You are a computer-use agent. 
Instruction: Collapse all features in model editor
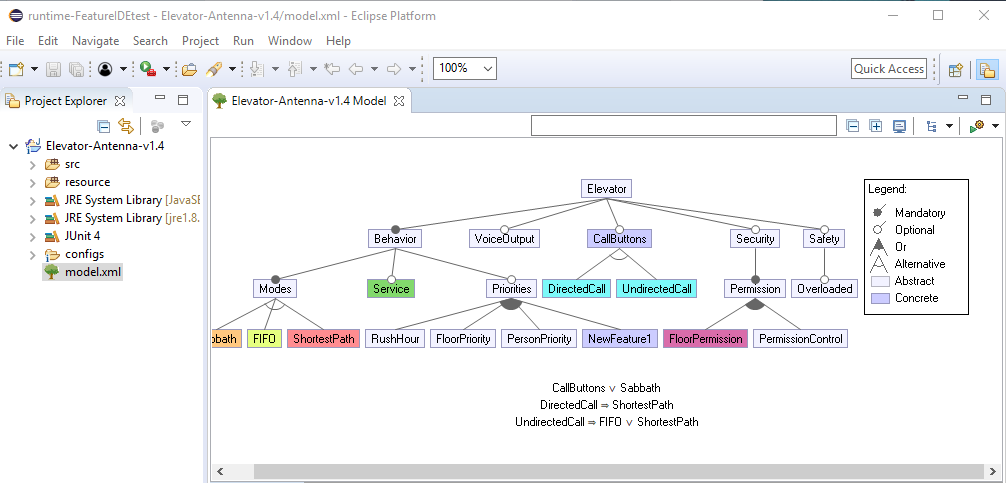pyautogui.click(x=853, y=126)
